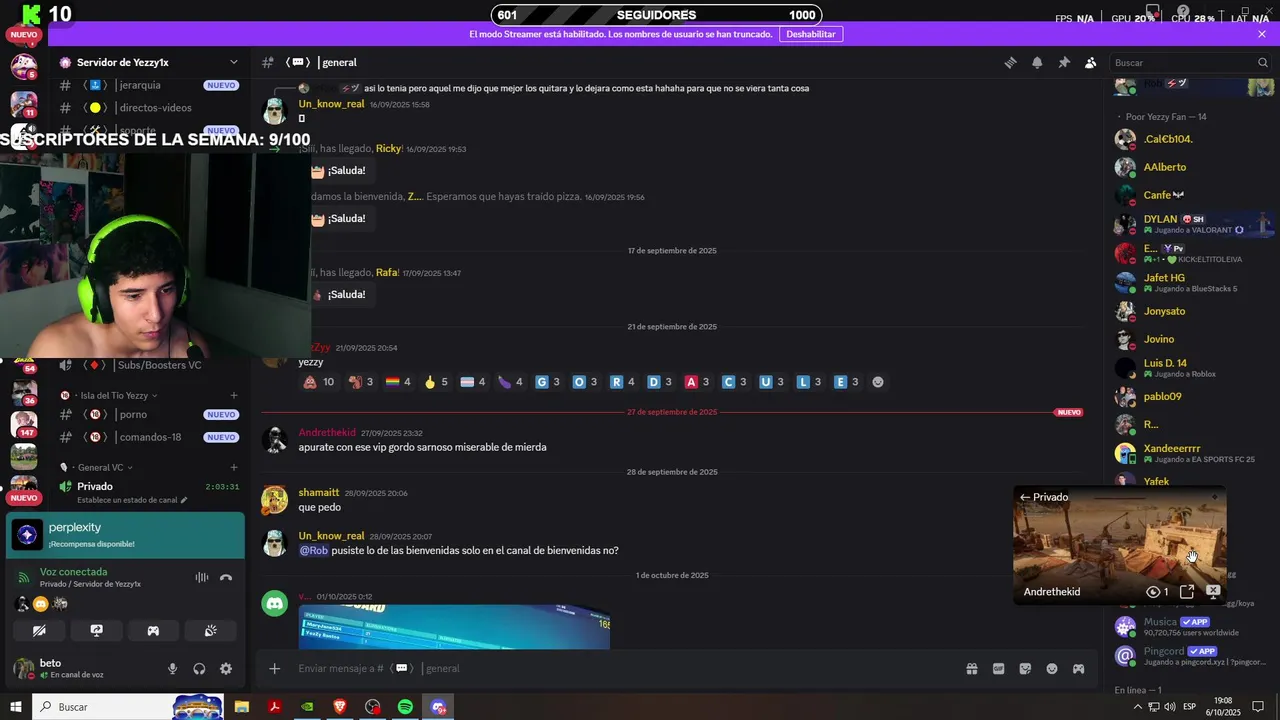Open Andrethekid's profile from message
Screen dimensions: 1280x720
pyautogui.click(x=327, y=433)
